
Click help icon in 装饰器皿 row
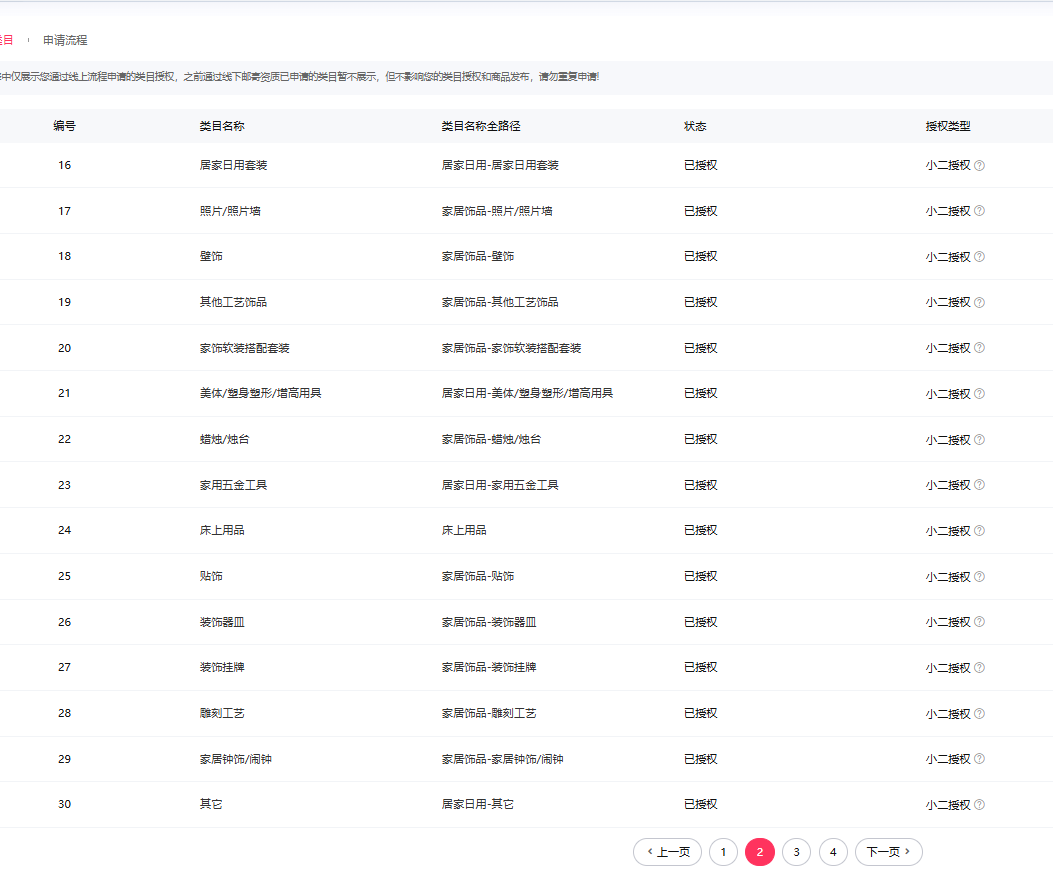(x=979, y=622)
